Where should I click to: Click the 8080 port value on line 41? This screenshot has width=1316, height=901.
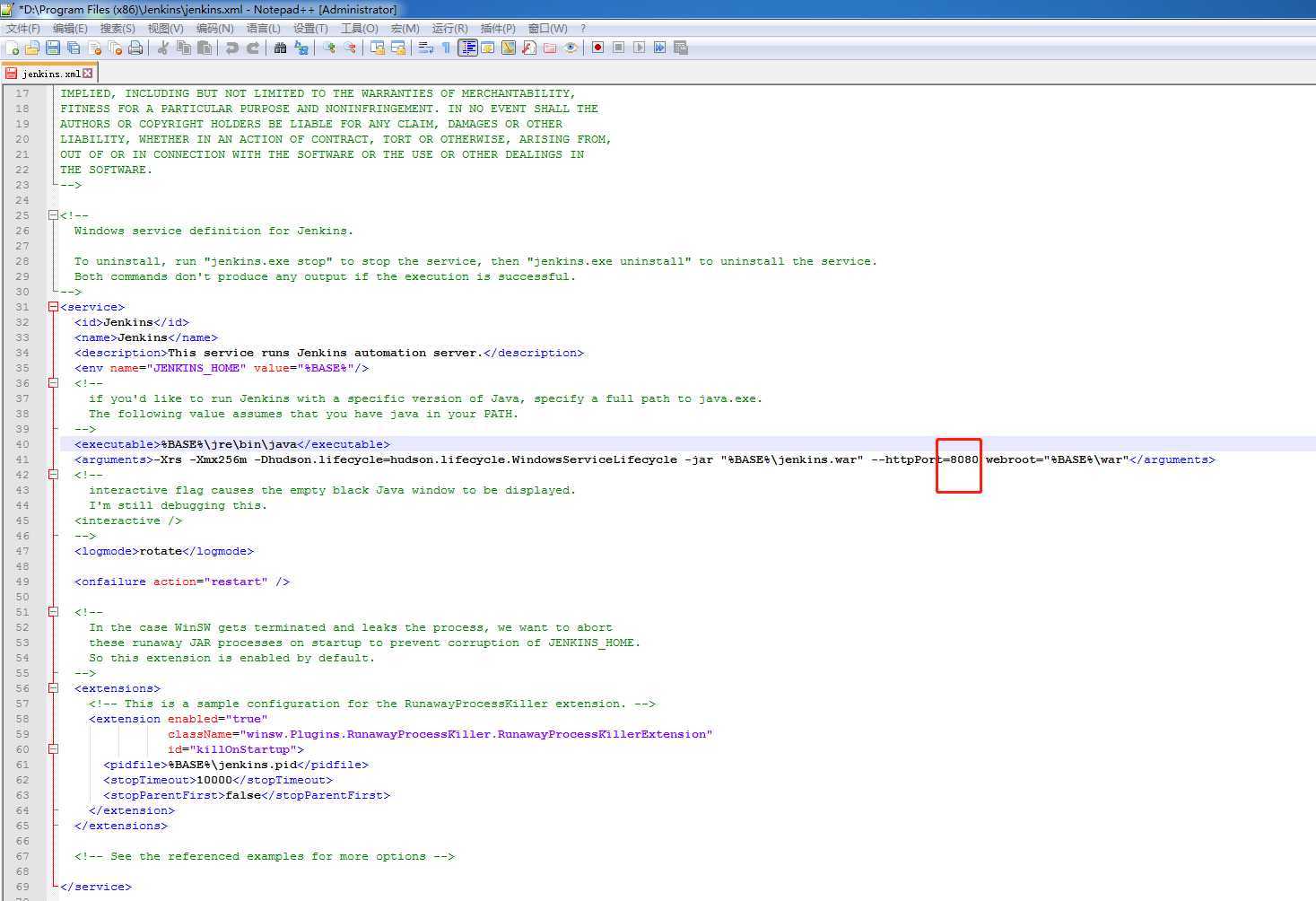point(964,459)
